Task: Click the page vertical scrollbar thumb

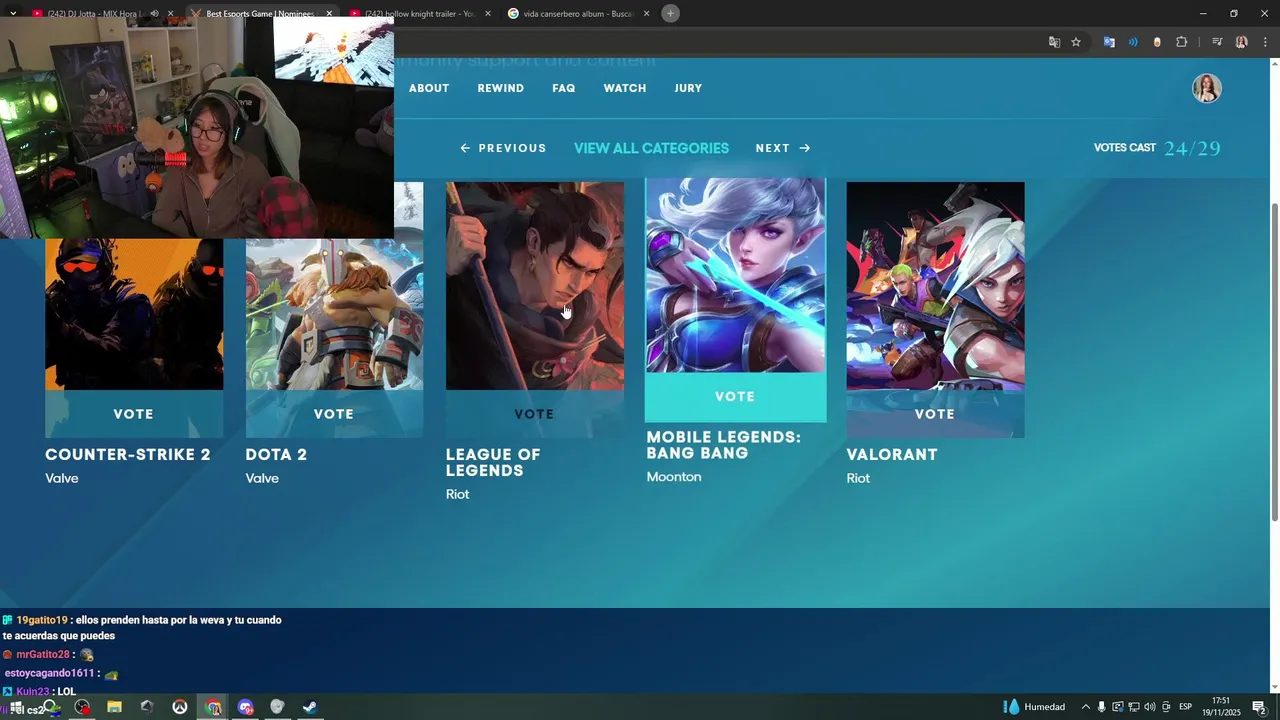Action: point(1274,360)
